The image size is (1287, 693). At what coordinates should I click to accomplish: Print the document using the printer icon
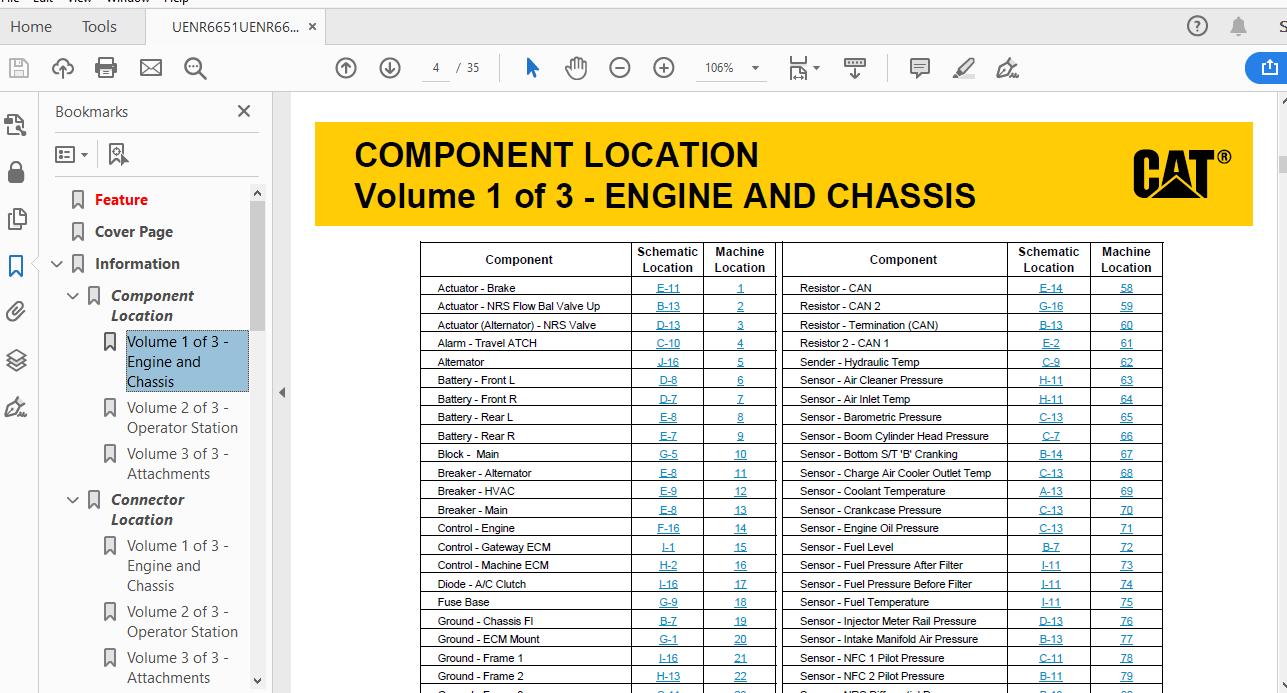(106, 68)
